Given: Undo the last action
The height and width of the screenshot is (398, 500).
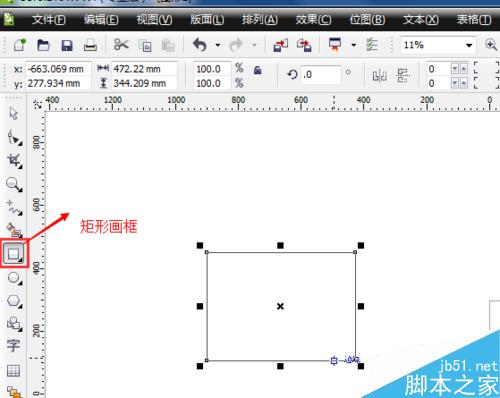Looking at the screenshot, I should (x=200, y=45).
